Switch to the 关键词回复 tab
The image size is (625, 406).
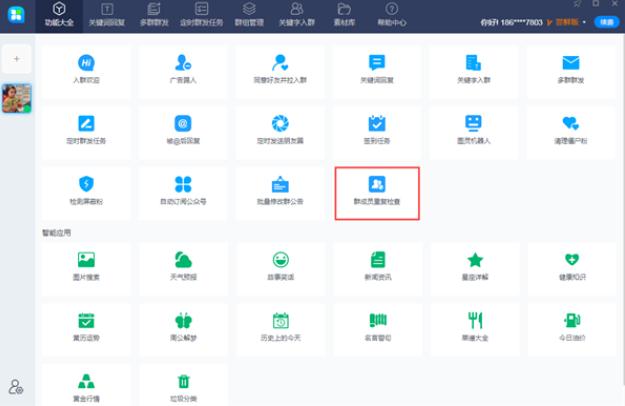coord(107,14)
